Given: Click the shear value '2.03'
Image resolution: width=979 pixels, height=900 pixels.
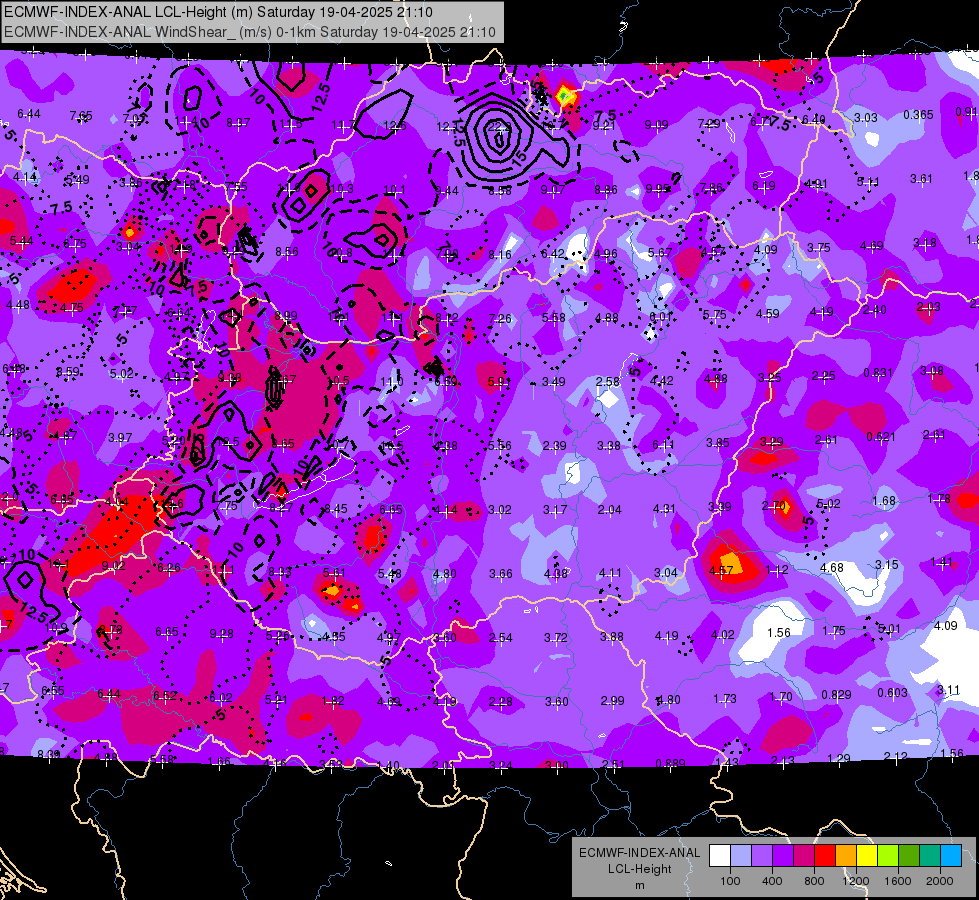Looking at the screenshot, I should coord(929,306).
